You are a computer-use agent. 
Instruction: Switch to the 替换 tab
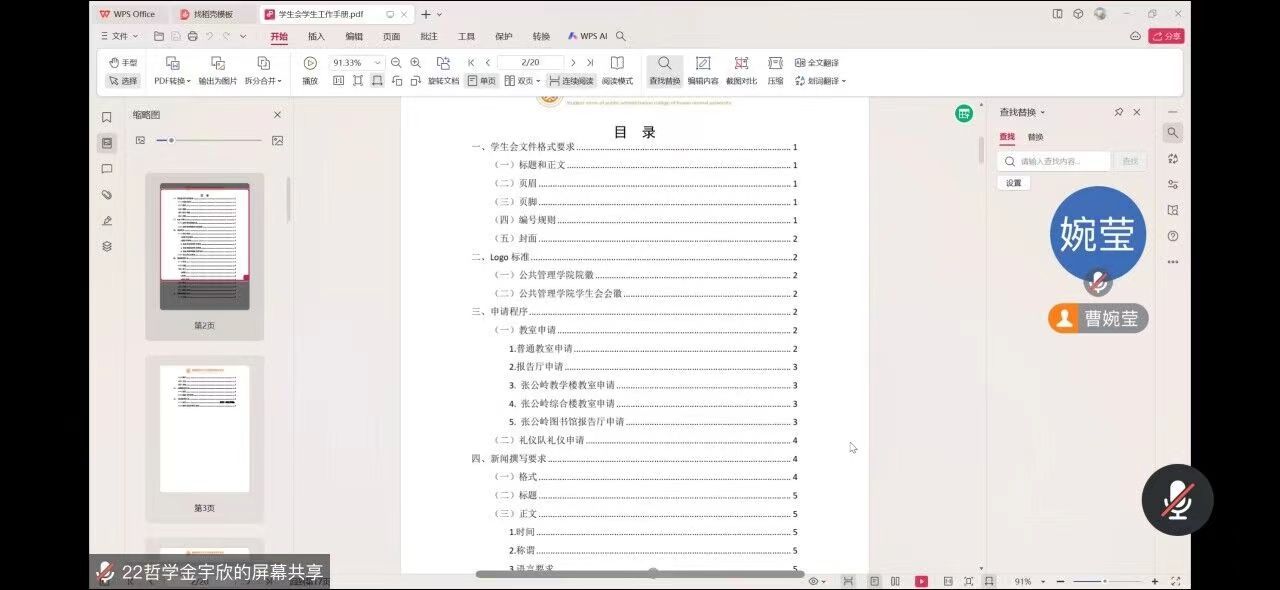(1036, 137)
